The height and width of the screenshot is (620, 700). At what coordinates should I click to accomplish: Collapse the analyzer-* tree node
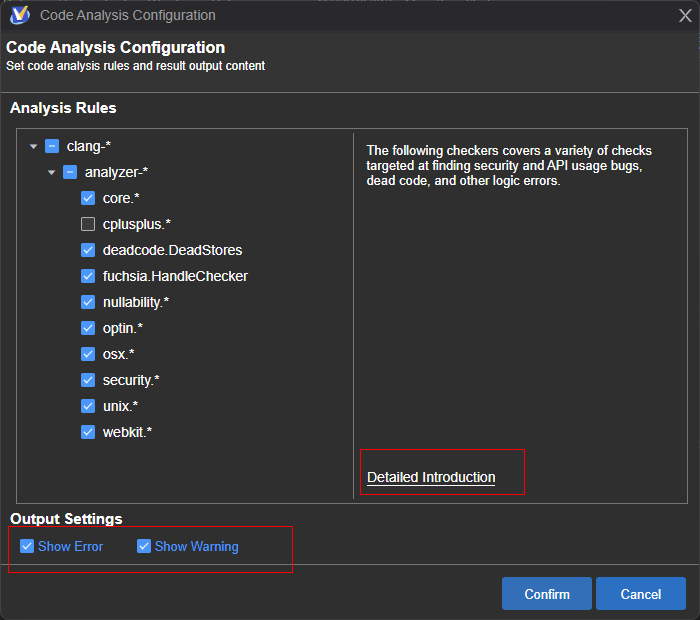(52, 173)
